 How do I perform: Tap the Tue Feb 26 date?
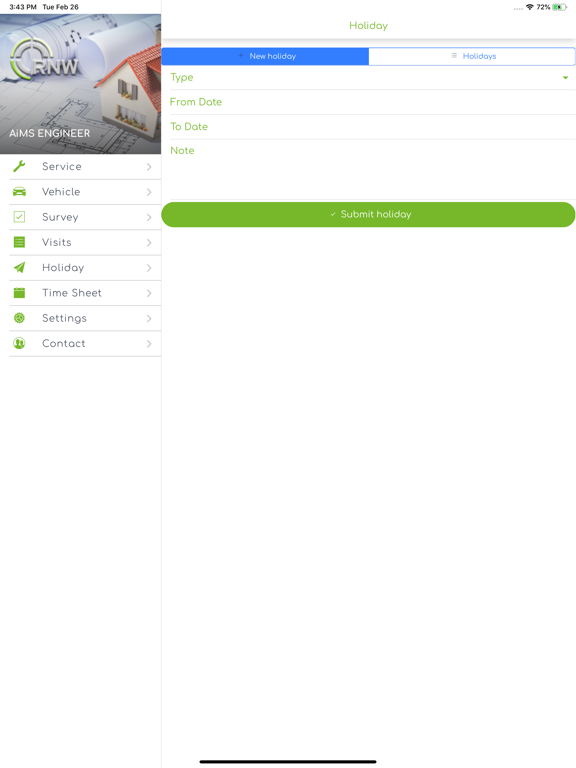pos(60,7)
